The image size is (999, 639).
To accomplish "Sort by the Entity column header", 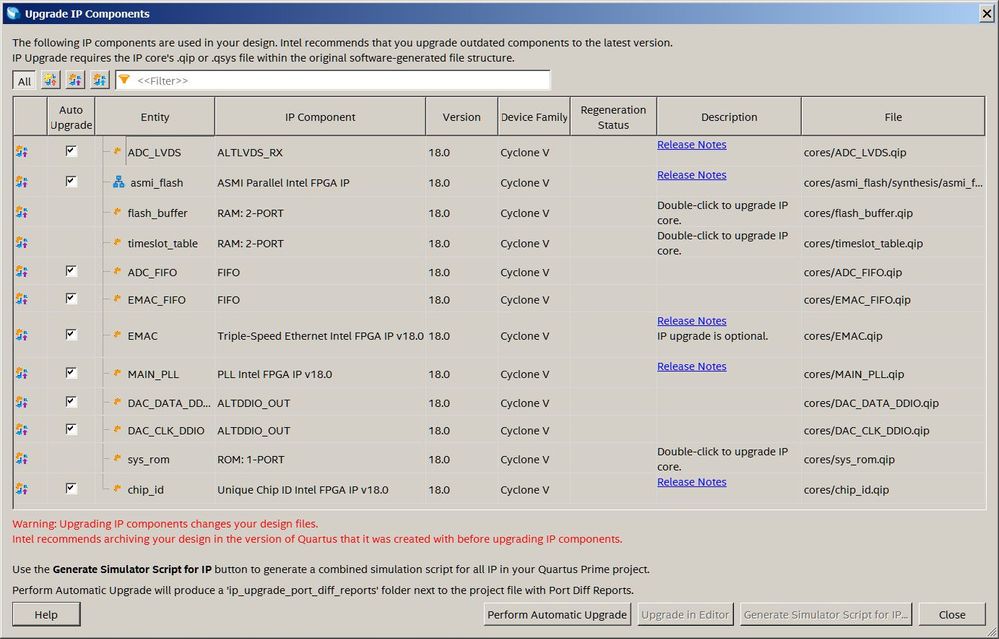I will 154,117.
